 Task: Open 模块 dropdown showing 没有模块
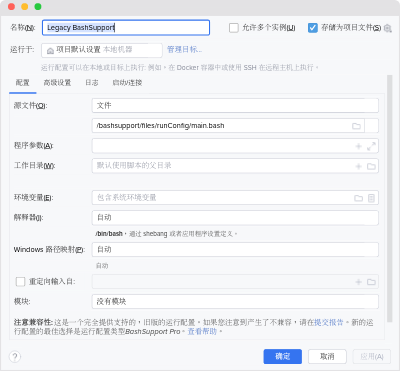[235, 302]
